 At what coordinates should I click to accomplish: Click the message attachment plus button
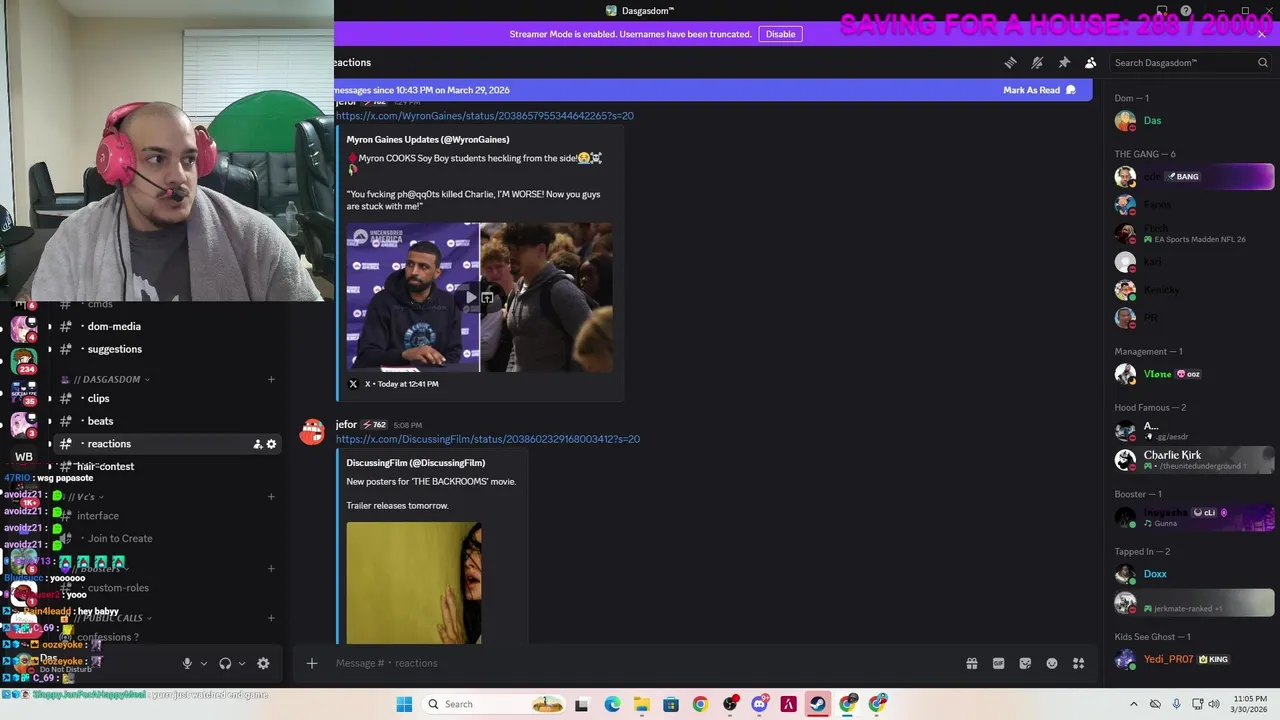click(312, 663)
